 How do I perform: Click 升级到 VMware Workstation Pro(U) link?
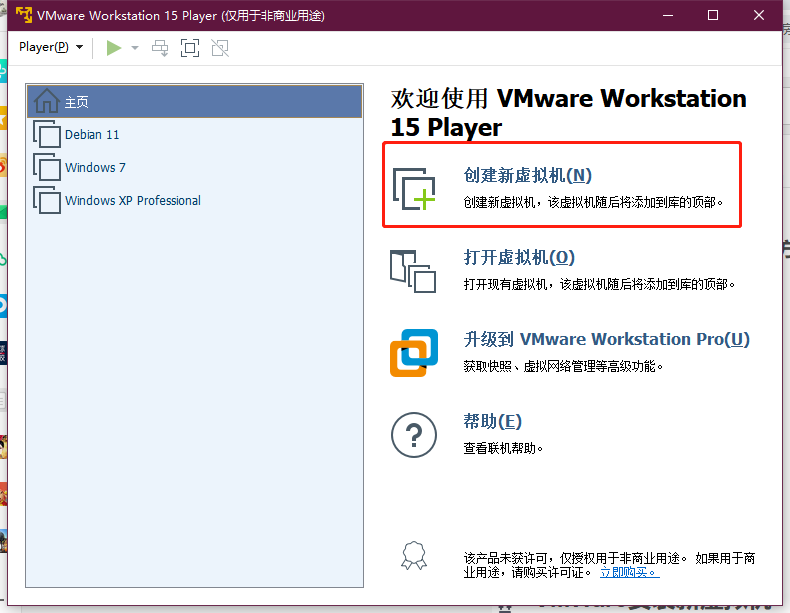[x=607, y=339]
